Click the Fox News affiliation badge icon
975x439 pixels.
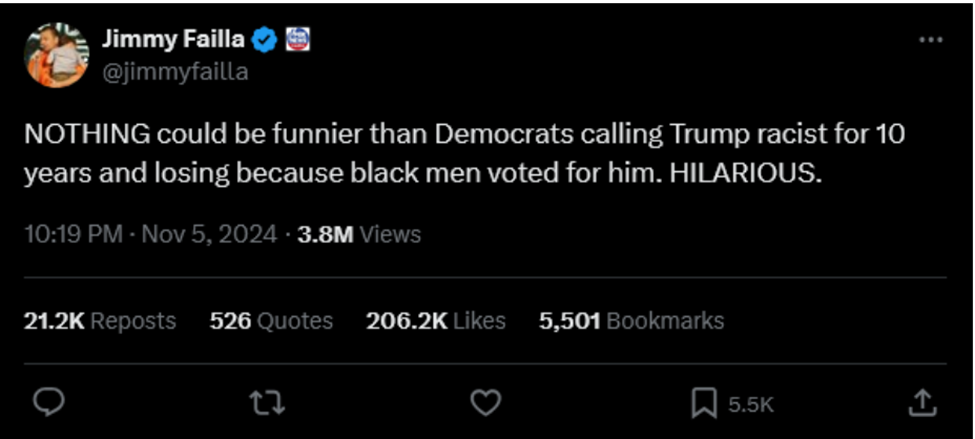pos(298,40)
